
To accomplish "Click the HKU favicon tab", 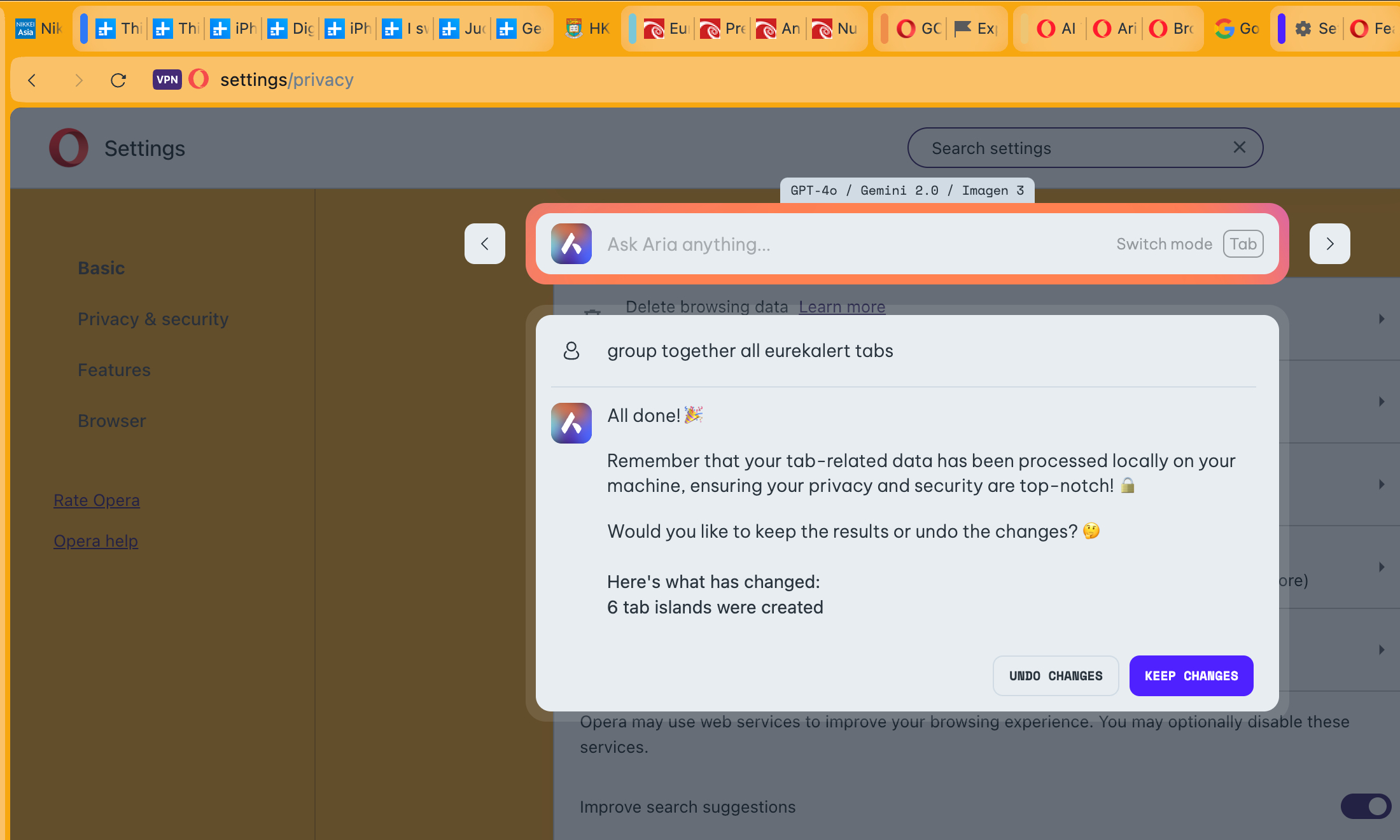I will [575, 28].
